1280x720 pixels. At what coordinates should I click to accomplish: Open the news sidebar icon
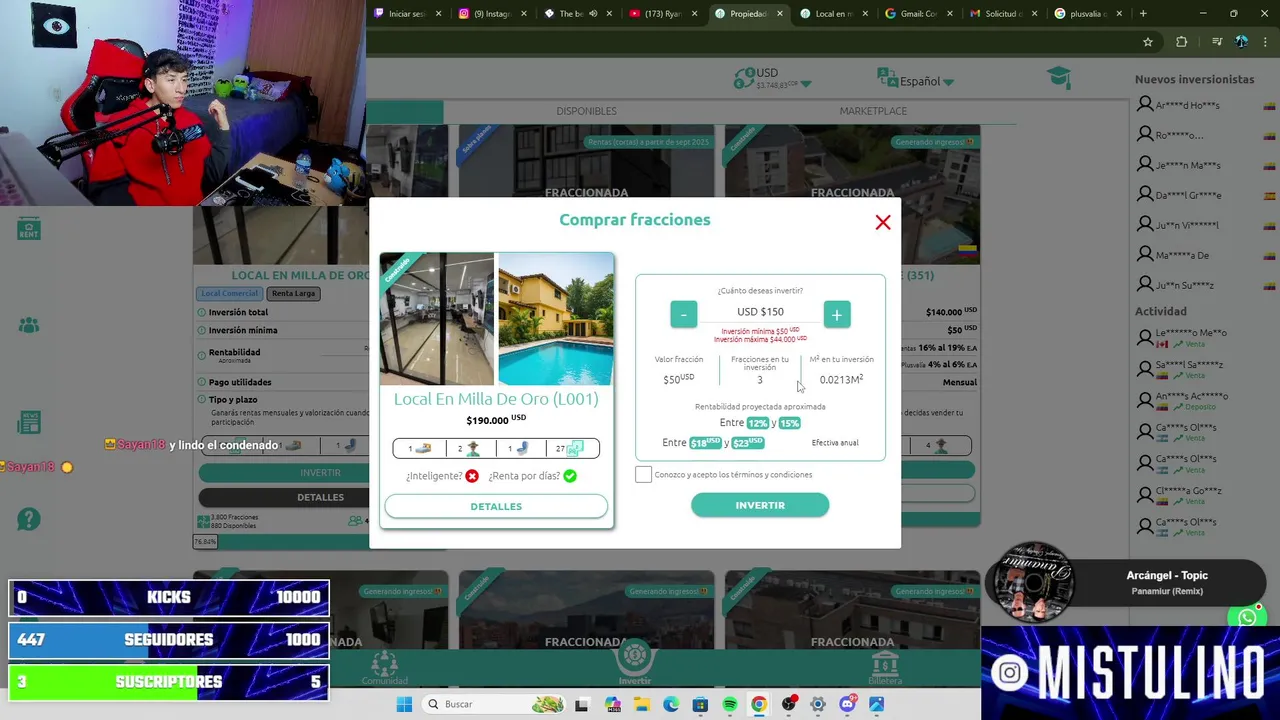tap(29, 421)
